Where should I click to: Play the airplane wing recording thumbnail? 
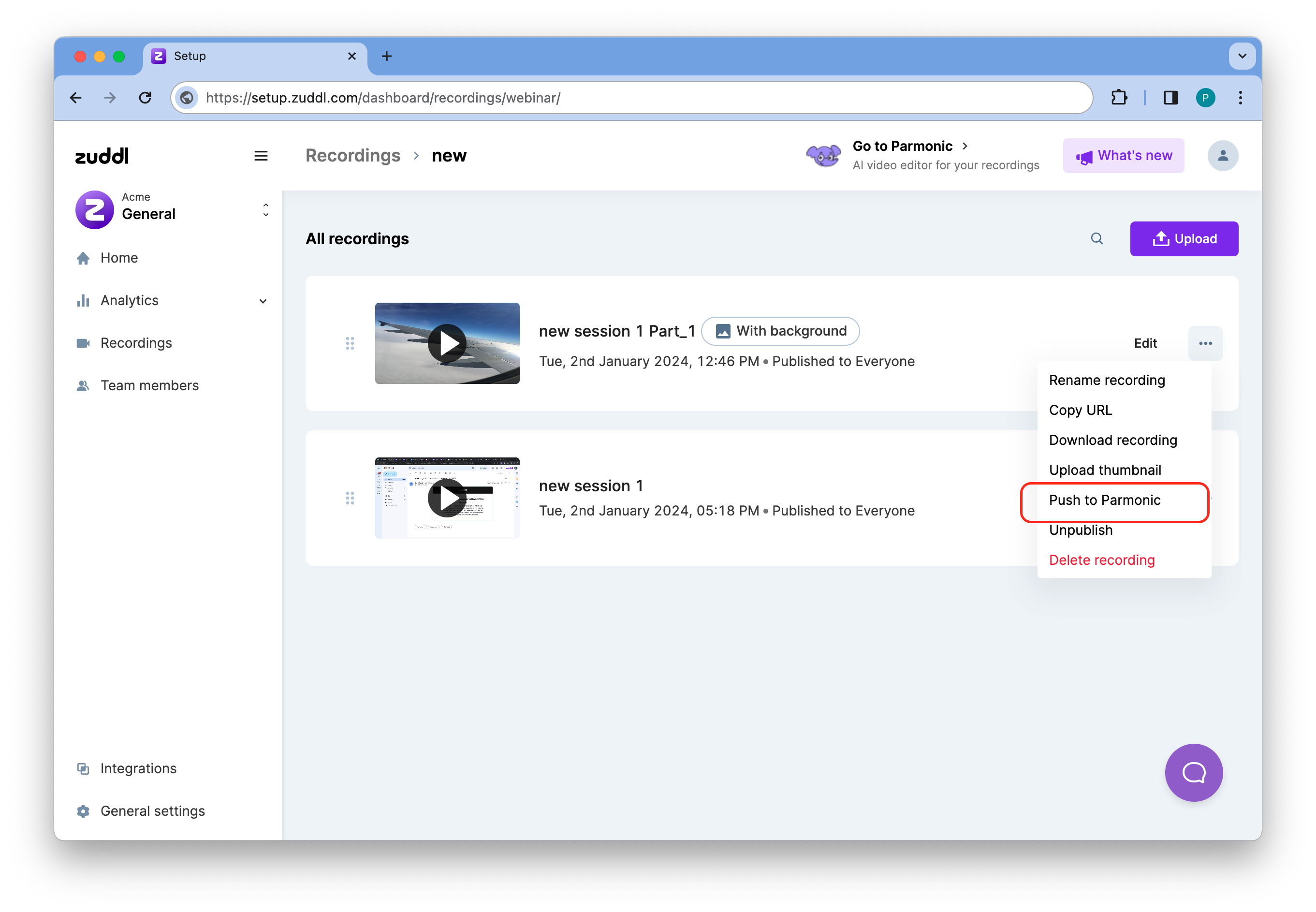pyautogui.click(x=447, y=343)
